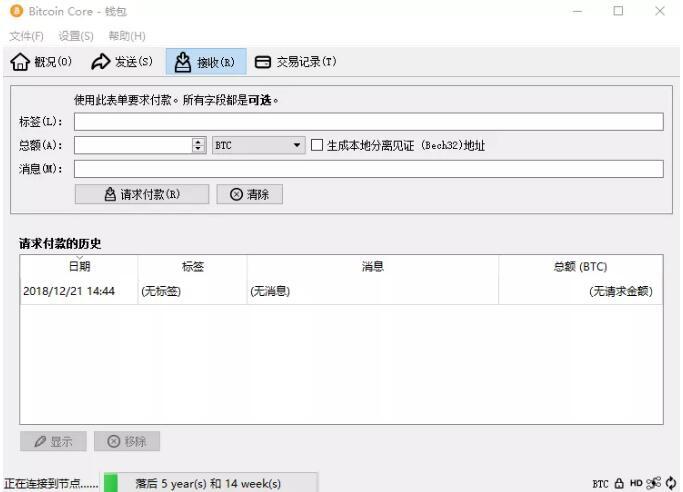Viewport: 683px width, 492px height.
Task: Open the 概况 overview tab
Action: coord(41,62)
